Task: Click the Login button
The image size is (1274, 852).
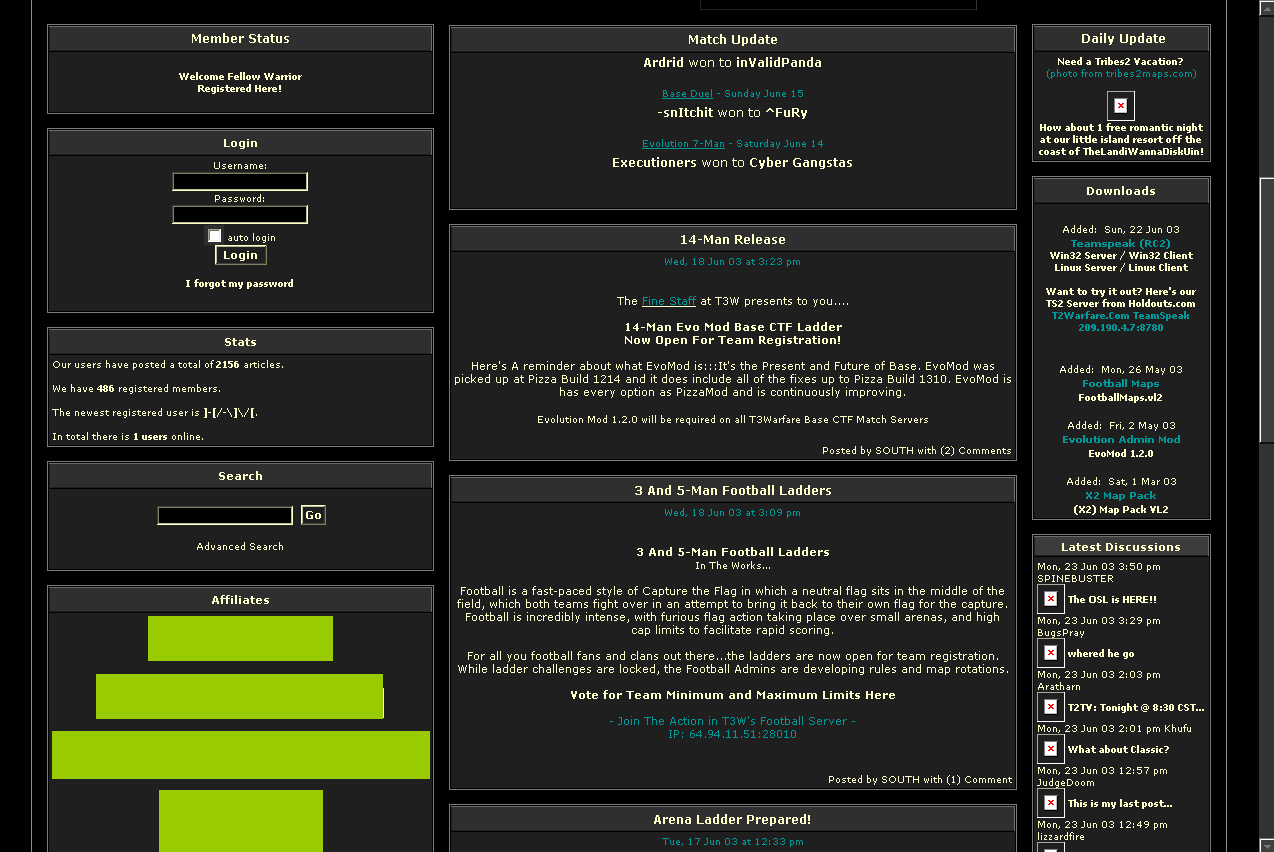Action: tap(240, 255)
